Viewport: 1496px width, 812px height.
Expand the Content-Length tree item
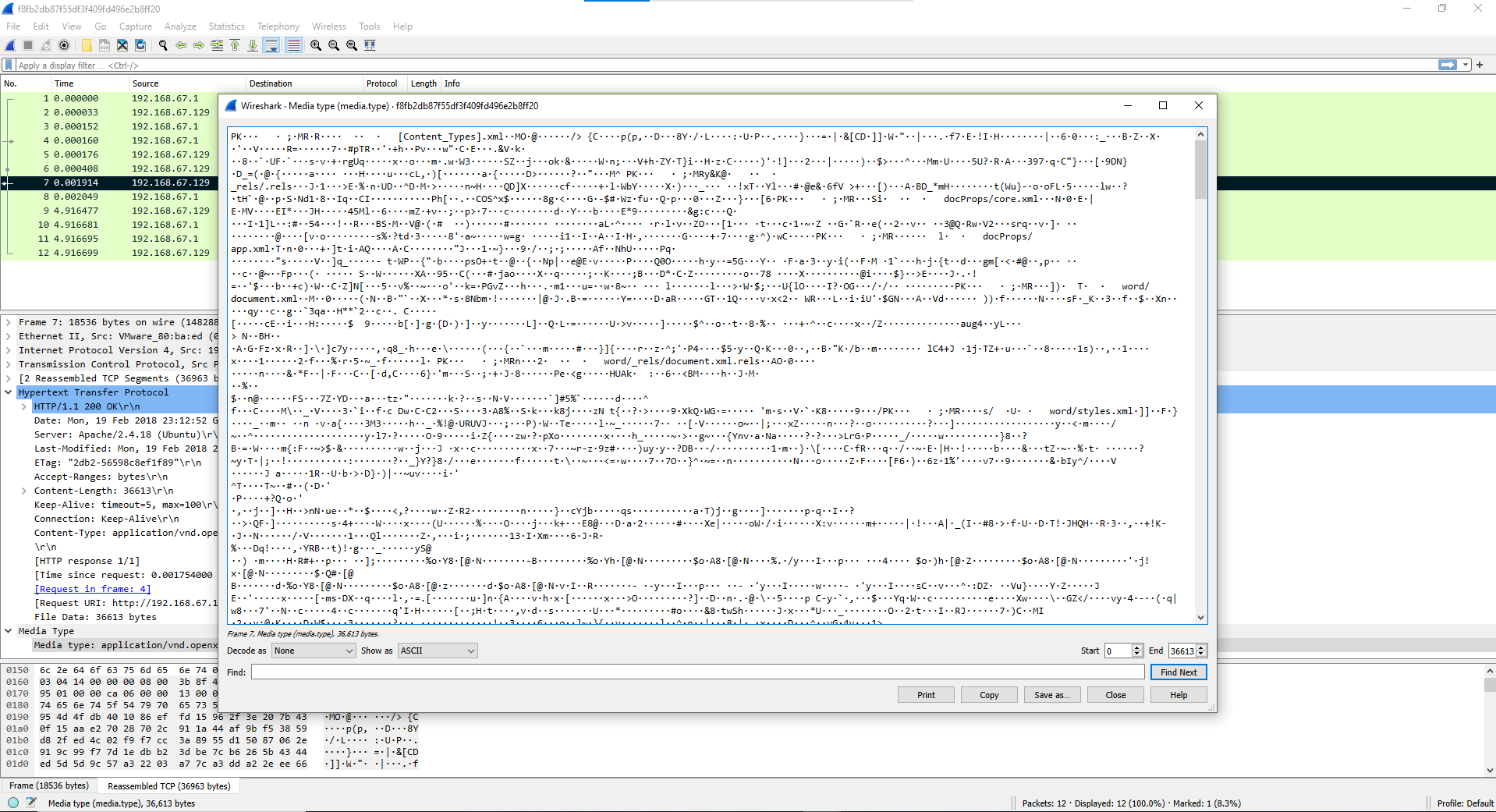(24, 491)
